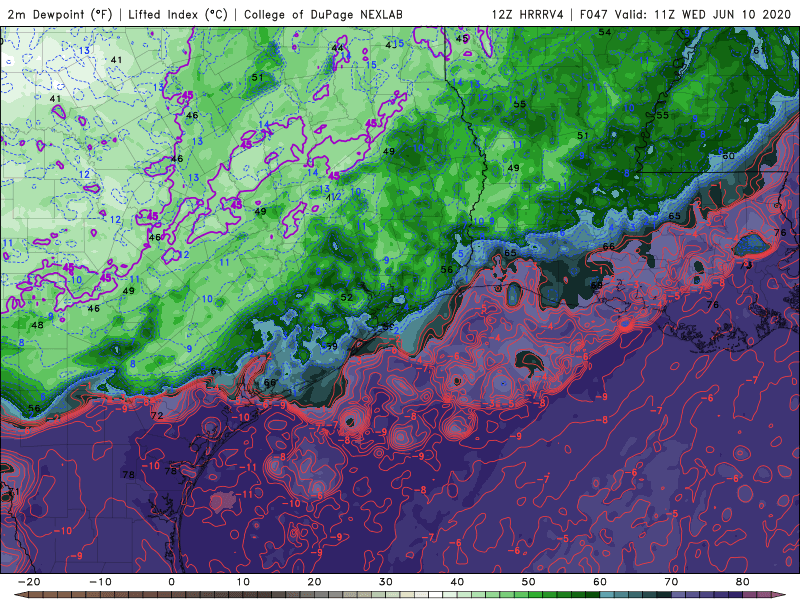
Task: Click the "12Z HRRRV4" model run label
Action: (527, 14)
